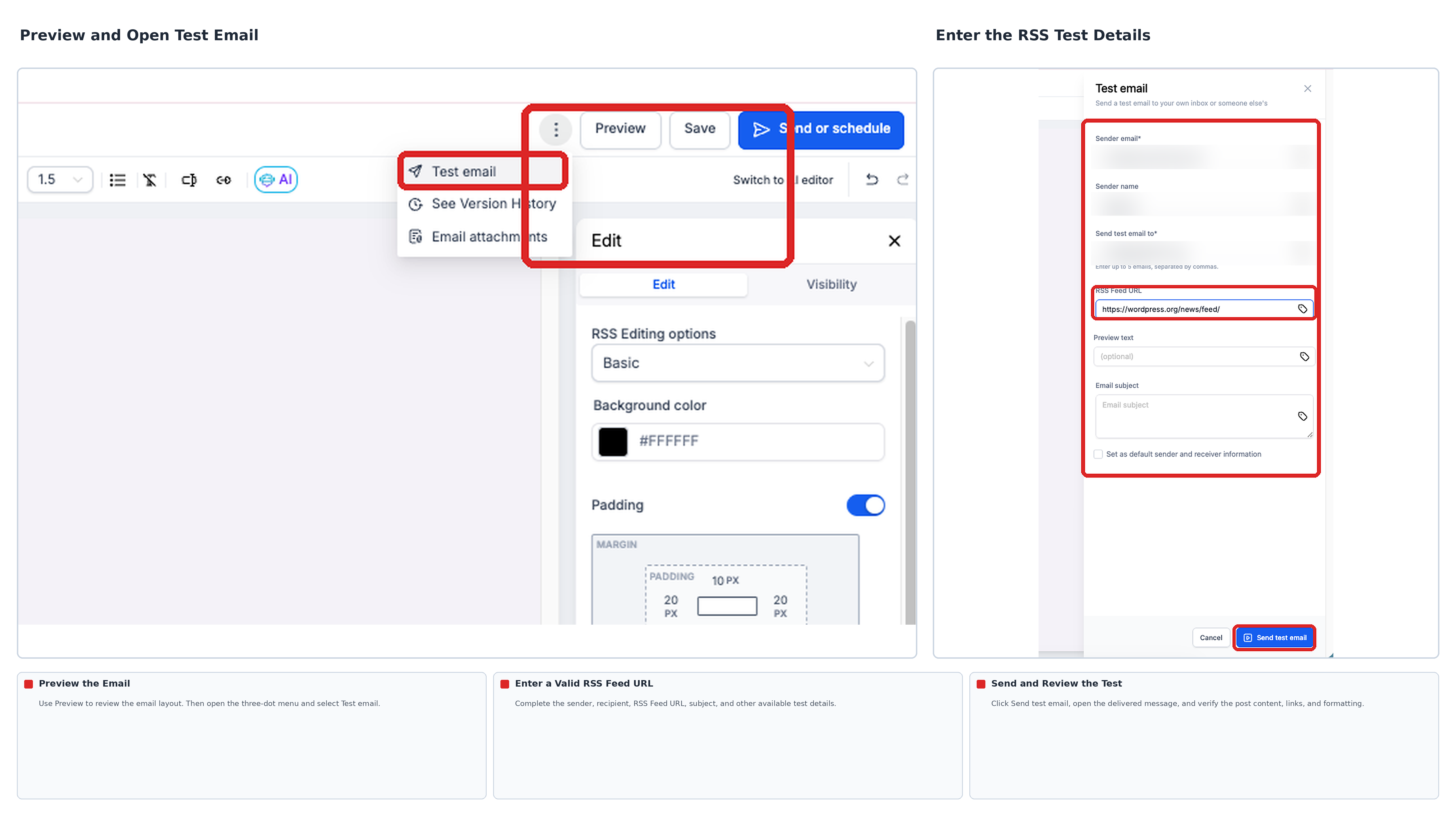Check Set as default sender and receiver information

pyautogui.click(x=1098, y=454)
